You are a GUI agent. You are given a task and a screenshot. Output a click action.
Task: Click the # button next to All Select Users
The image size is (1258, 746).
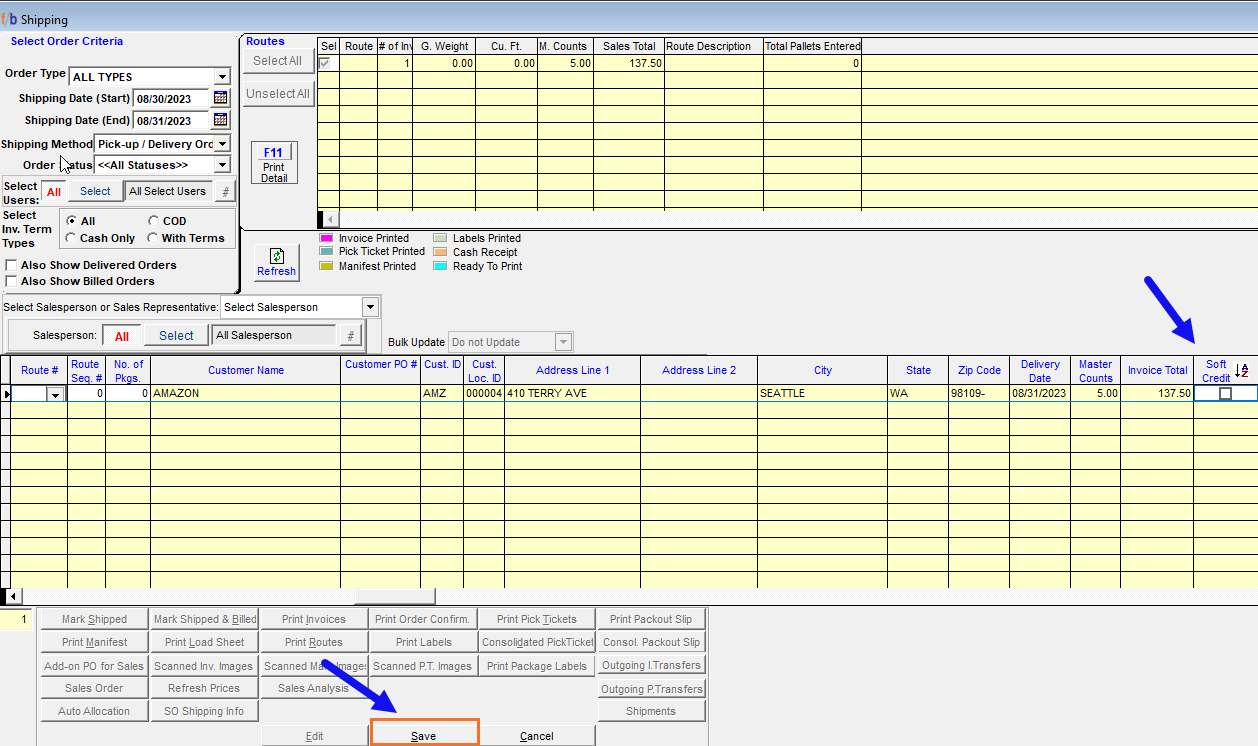[225, 191]
